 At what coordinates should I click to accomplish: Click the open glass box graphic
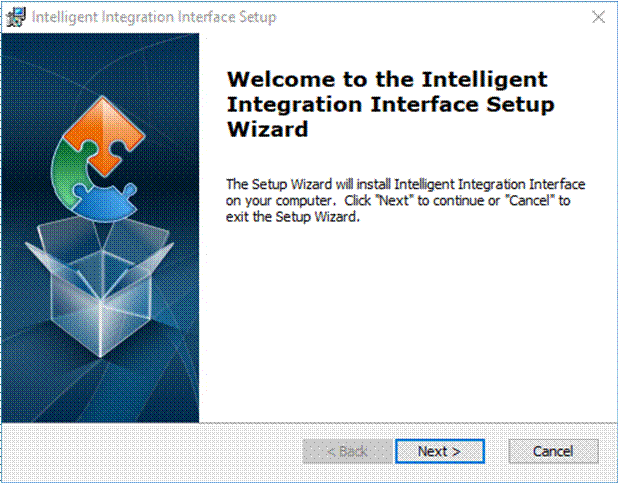tap(100, 286)
